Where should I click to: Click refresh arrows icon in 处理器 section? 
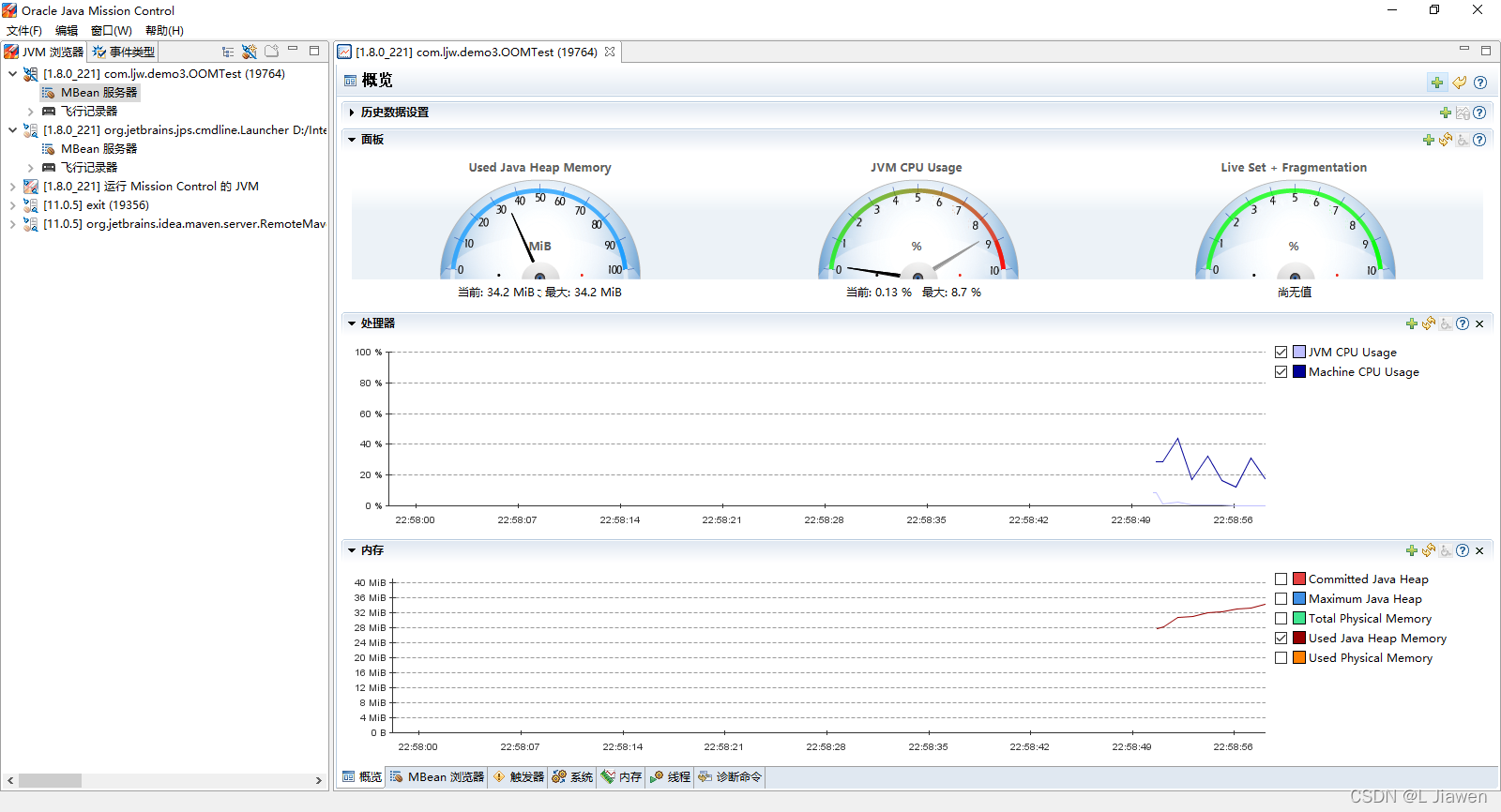click(1429, 323)
